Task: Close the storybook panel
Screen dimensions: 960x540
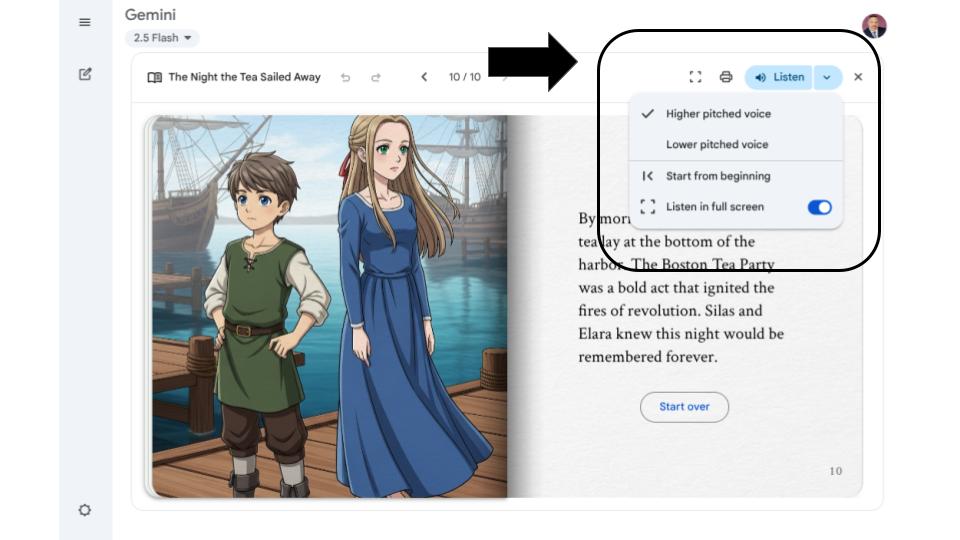Action: pyautogui.click(x=858, y=77)
